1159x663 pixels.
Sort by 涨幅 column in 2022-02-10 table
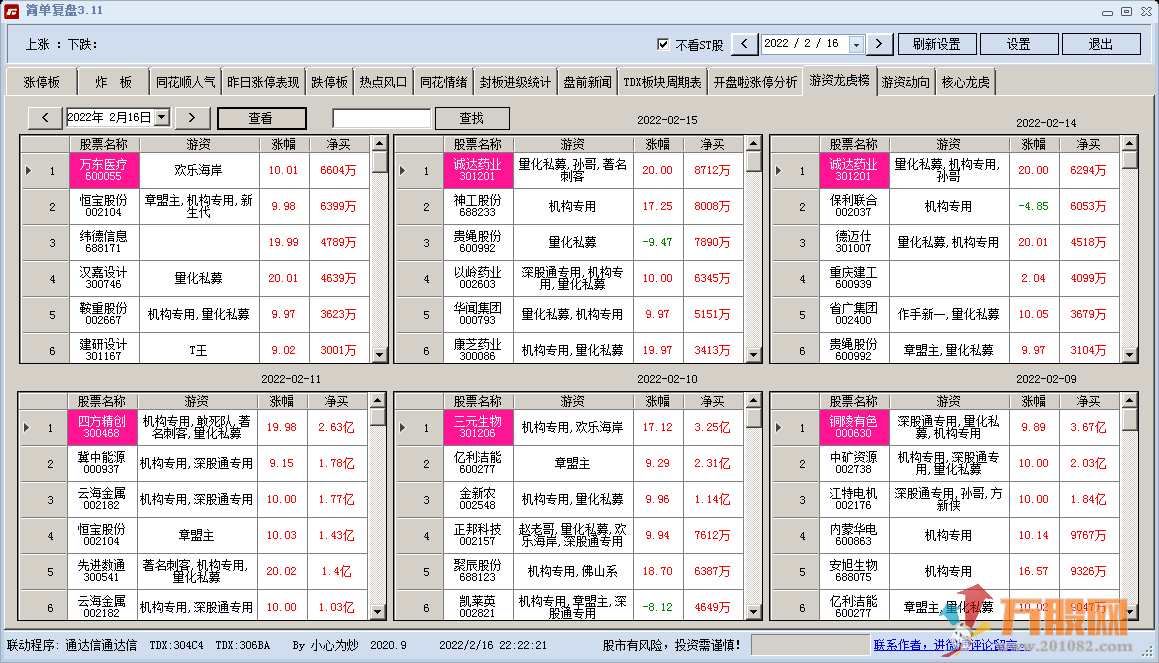click(658, 401)
